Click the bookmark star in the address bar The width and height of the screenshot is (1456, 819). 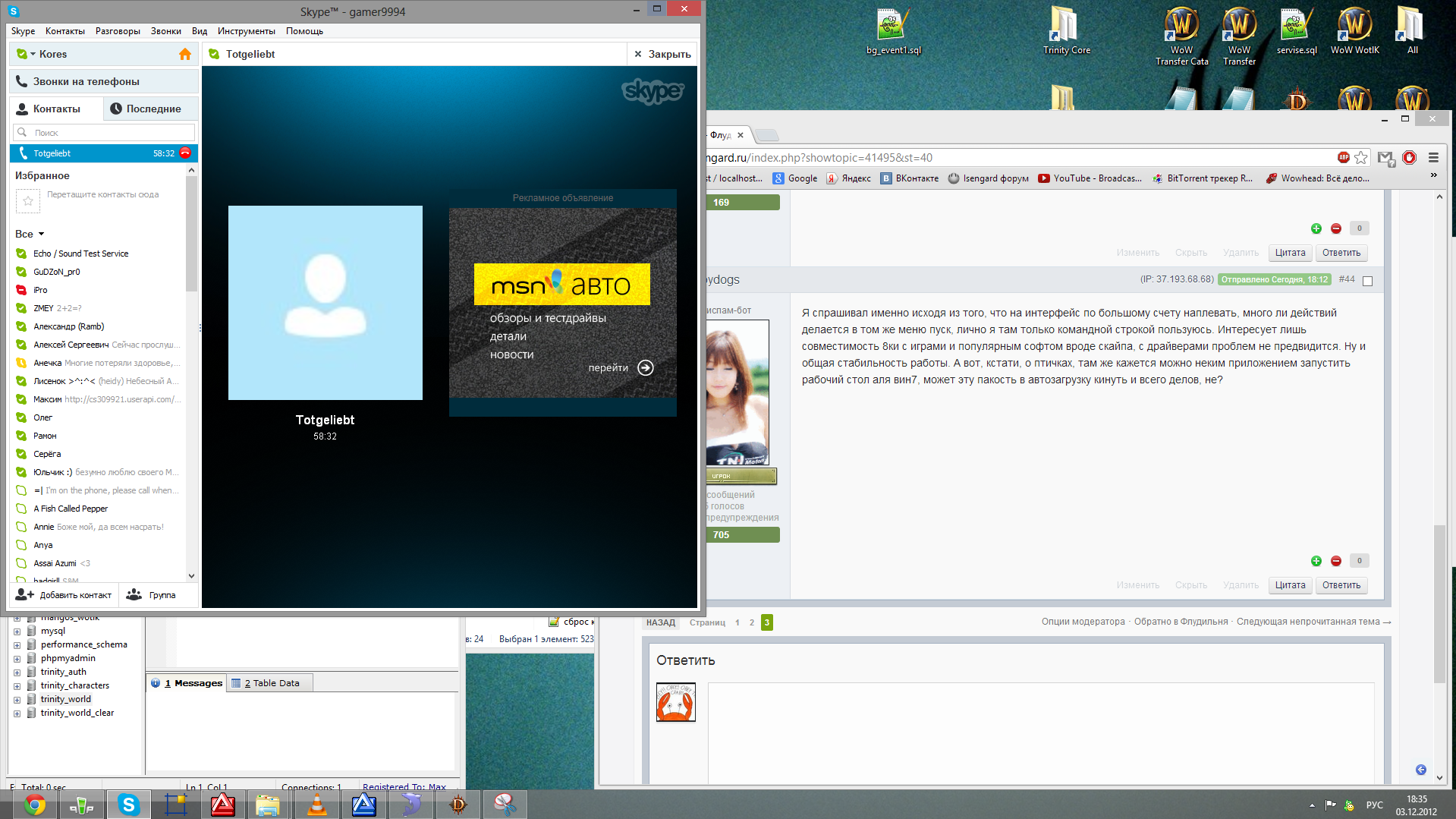click(x=1361, y=158)
